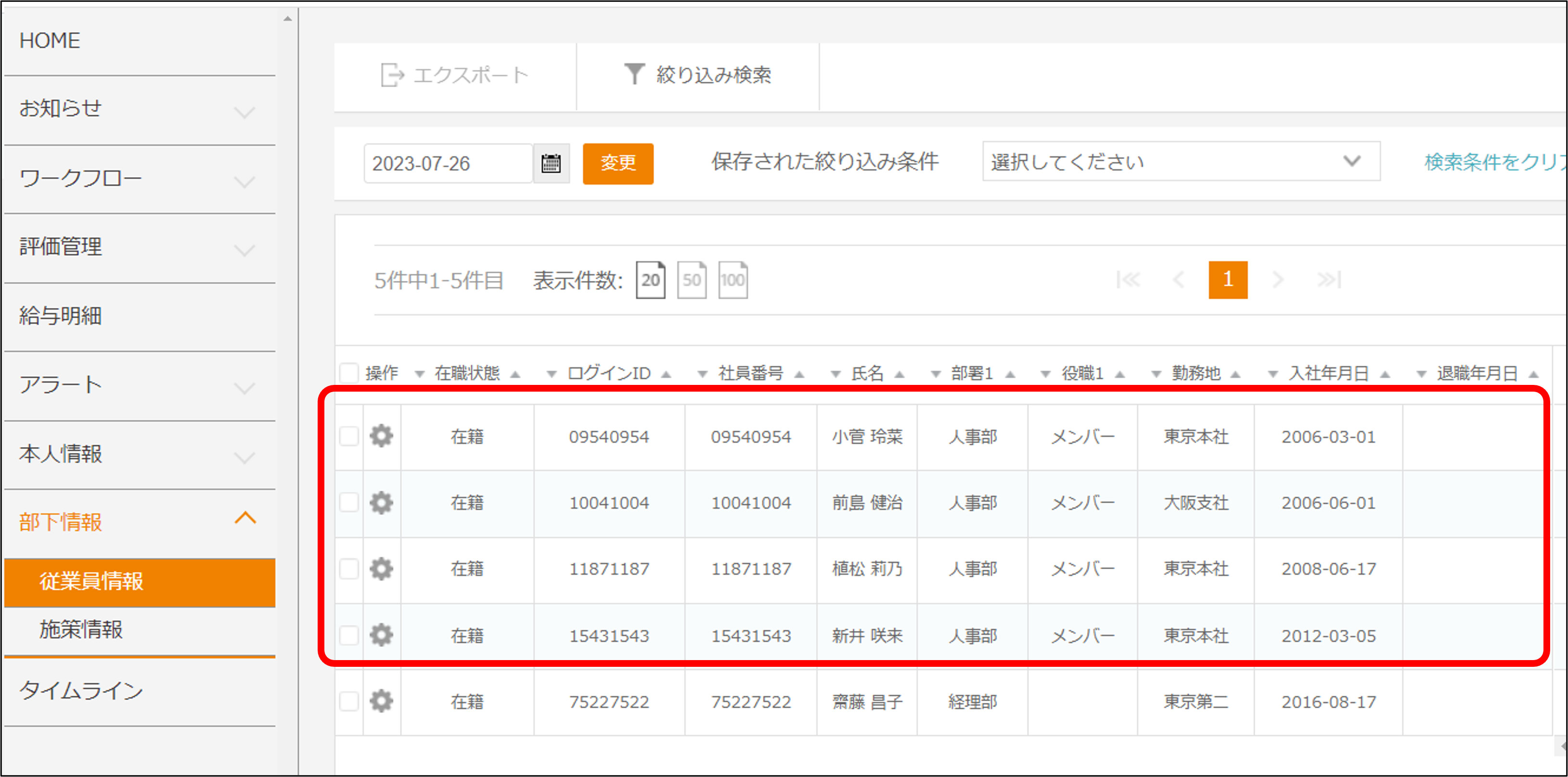Check the row checkbox for 15431543
1568x777 pixels.
[349, 635]
